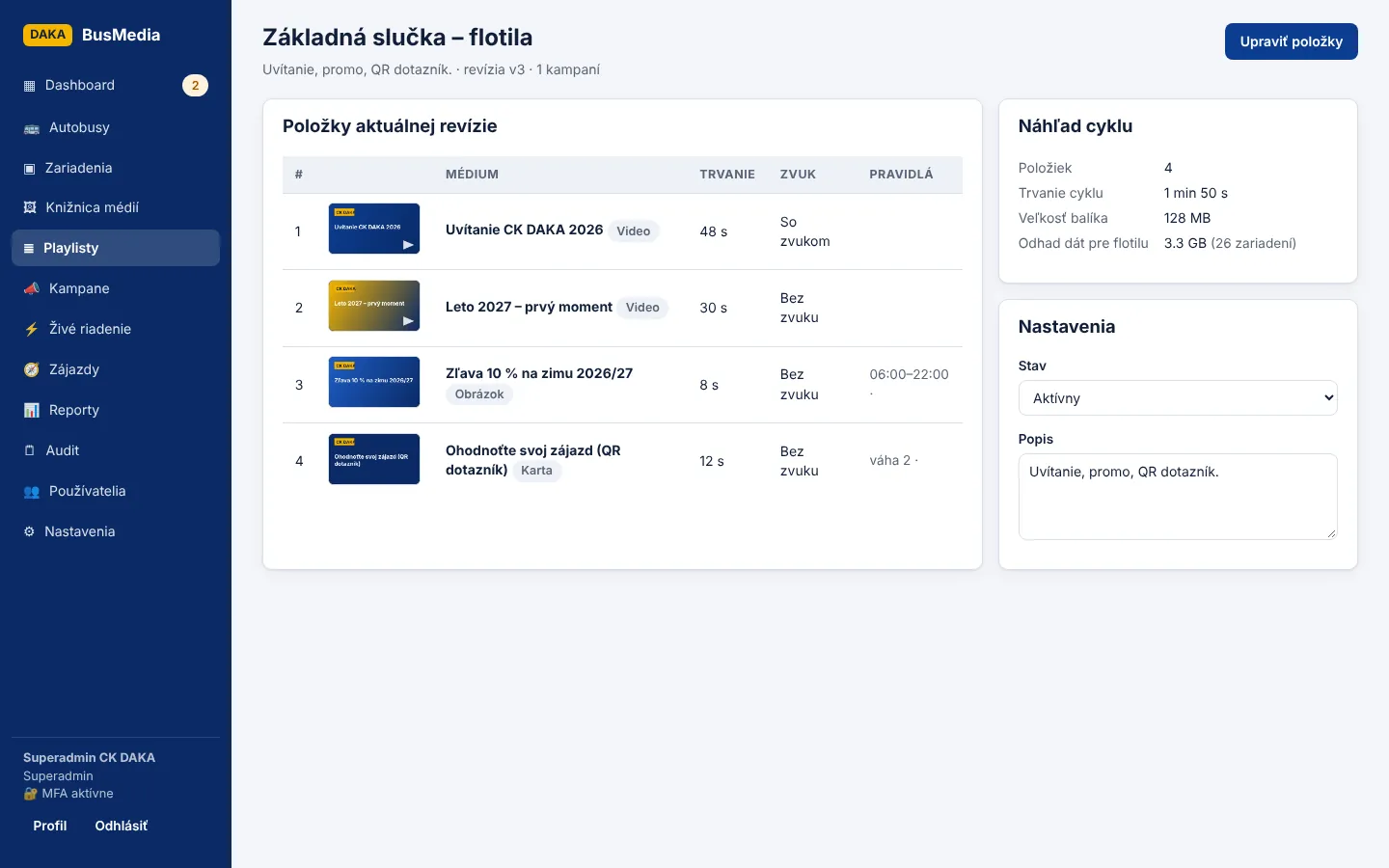
Task: Click the Základná slučka – flotila page title
Action: pyautogui.click(x=397, y=38)
